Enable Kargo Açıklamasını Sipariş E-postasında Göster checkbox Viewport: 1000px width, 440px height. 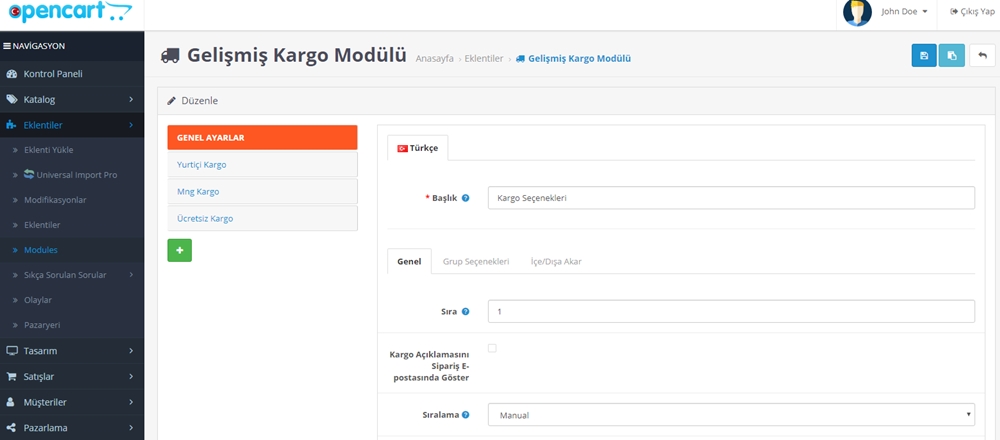click(492, 348)
